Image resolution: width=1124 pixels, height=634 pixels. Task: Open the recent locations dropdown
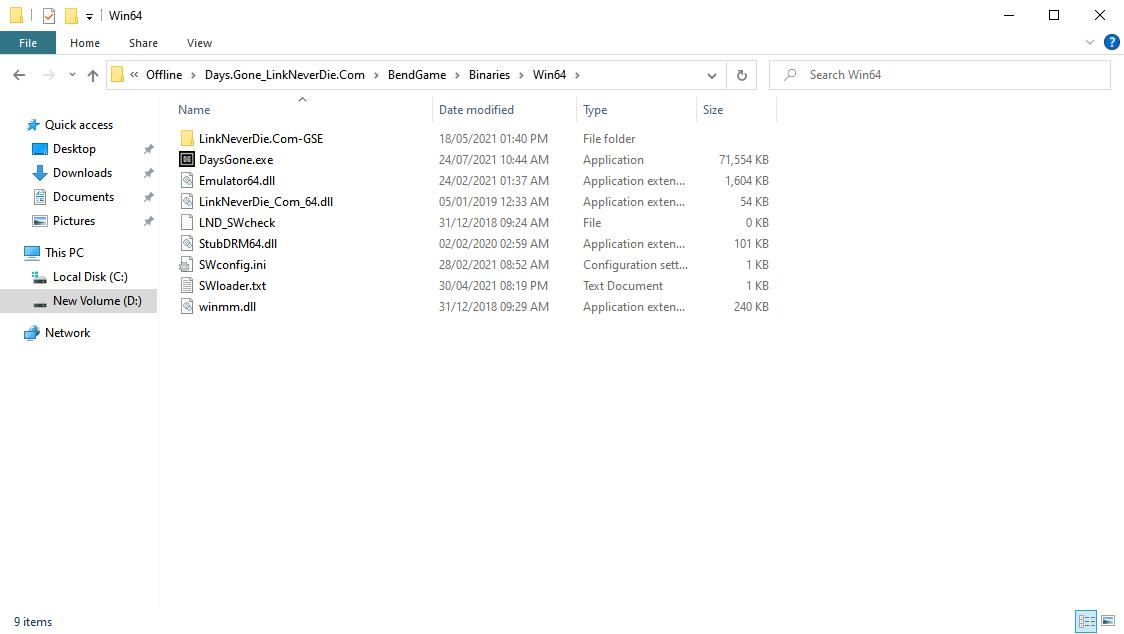point(72,75)
